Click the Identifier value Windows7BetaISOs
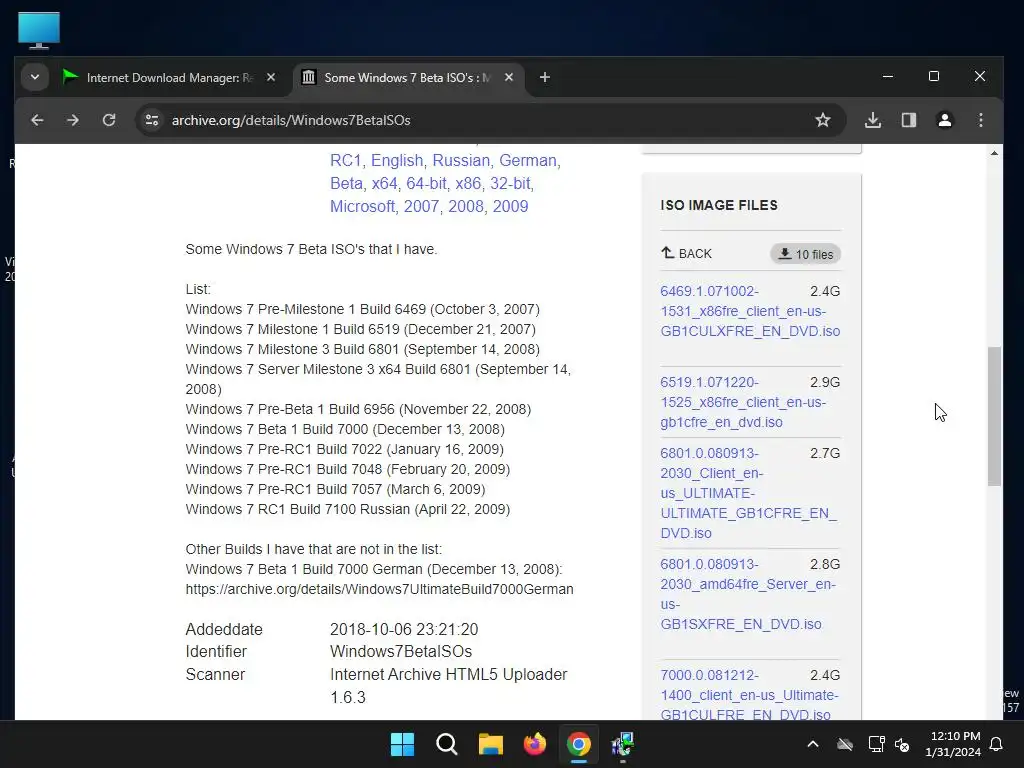This screenshot has width=1024, height=768. [401, 652]
